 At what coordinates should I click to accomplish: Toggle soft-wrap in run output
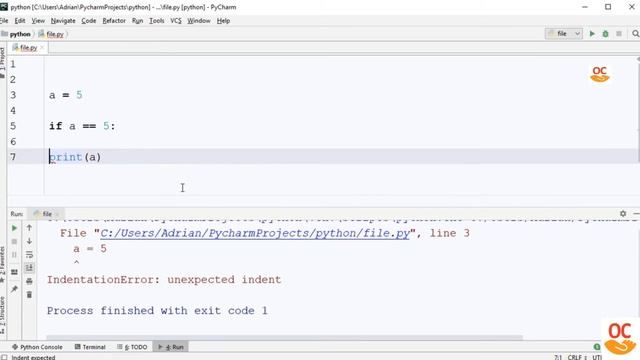click(29, 255)
